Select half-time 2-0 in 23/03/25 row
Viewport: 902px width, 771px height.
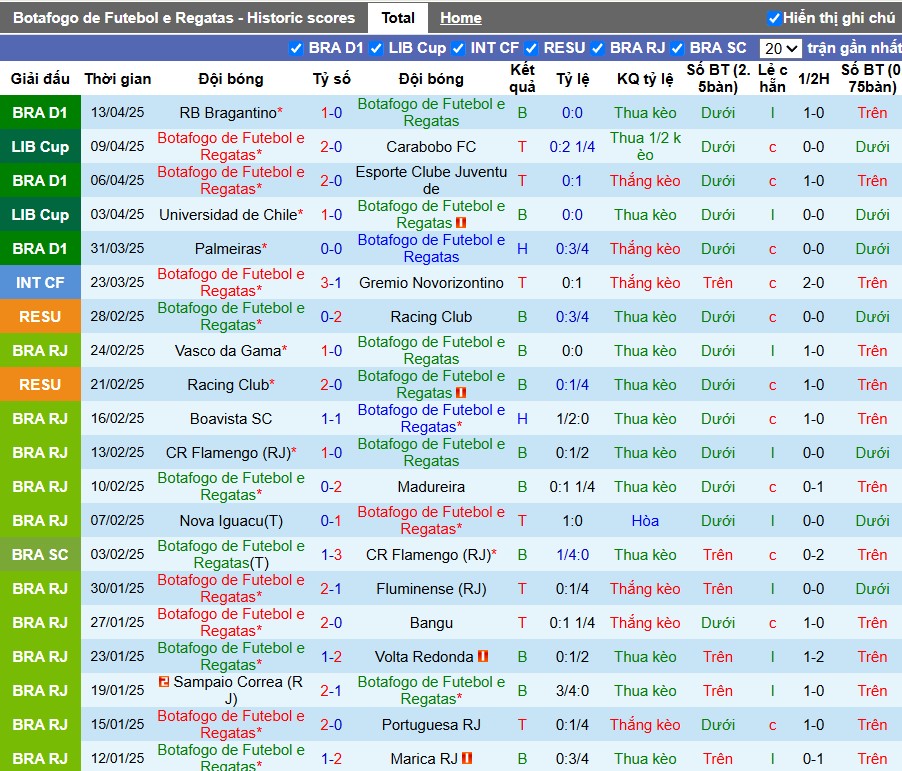coord(813,283)
